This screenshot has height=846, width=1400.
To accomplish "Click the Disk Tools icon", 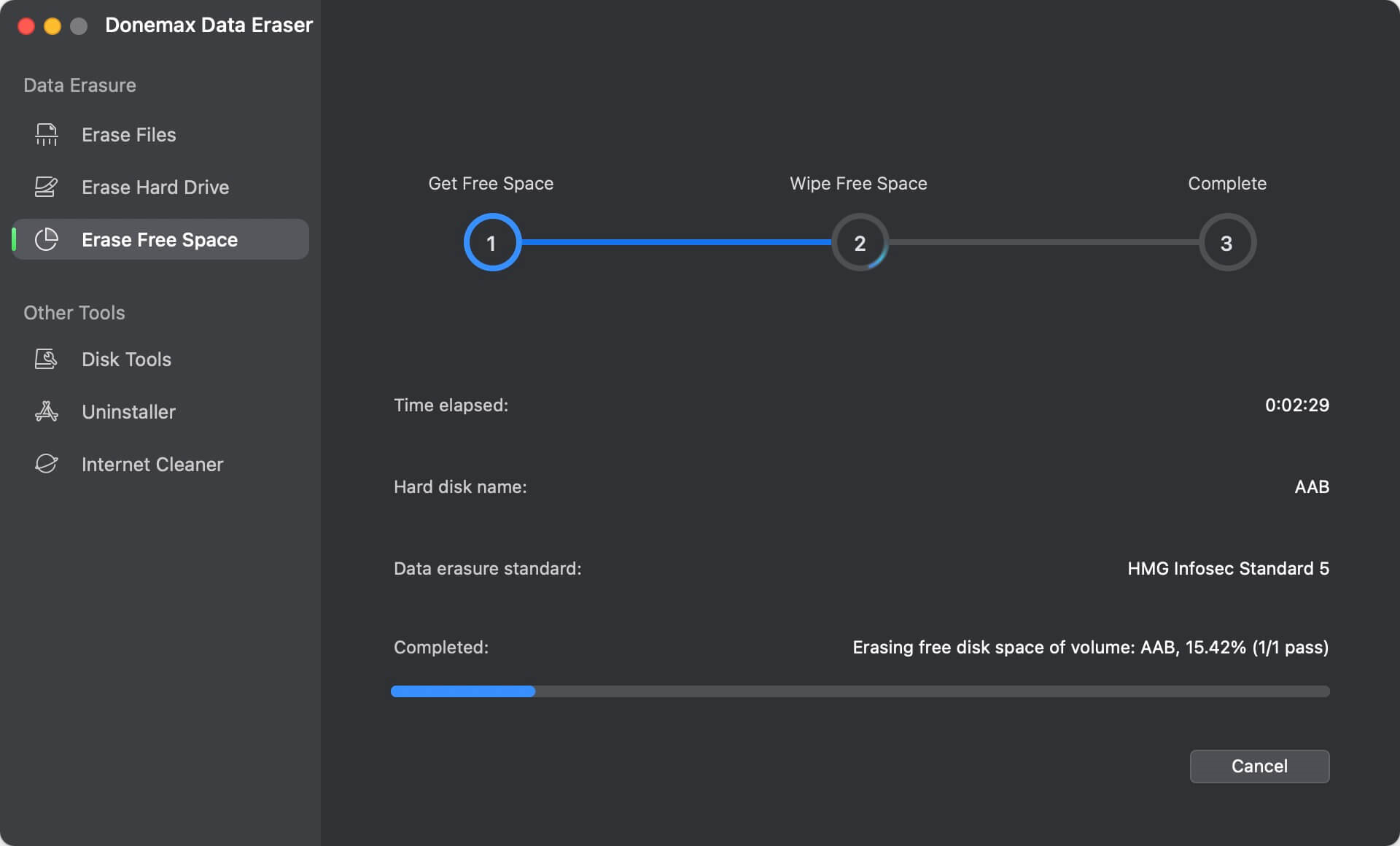I will click(47, 360).
